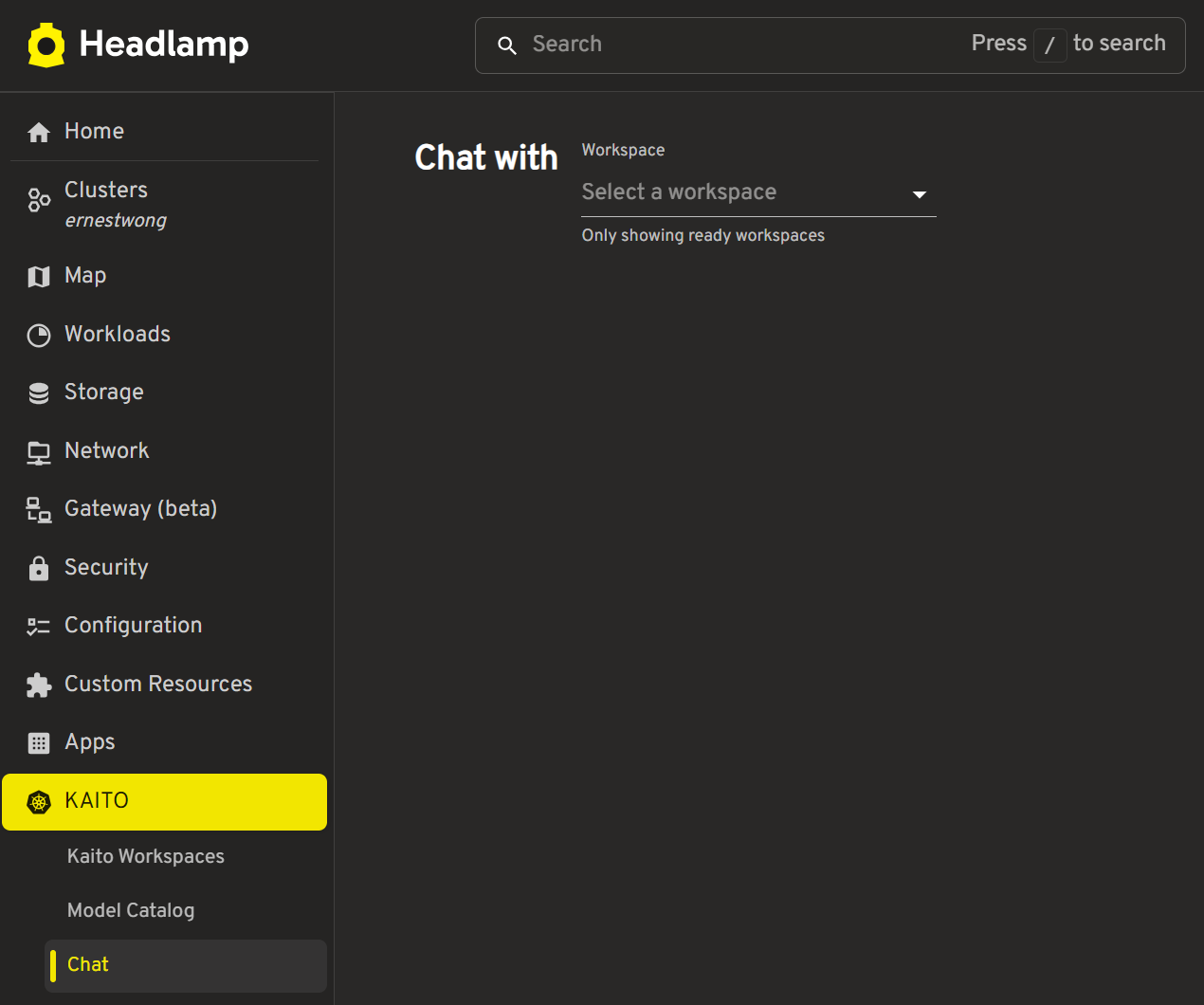1204x1005 pixels.
Task: Open Storage in the sidebar
Action: [x=164, y=393]
